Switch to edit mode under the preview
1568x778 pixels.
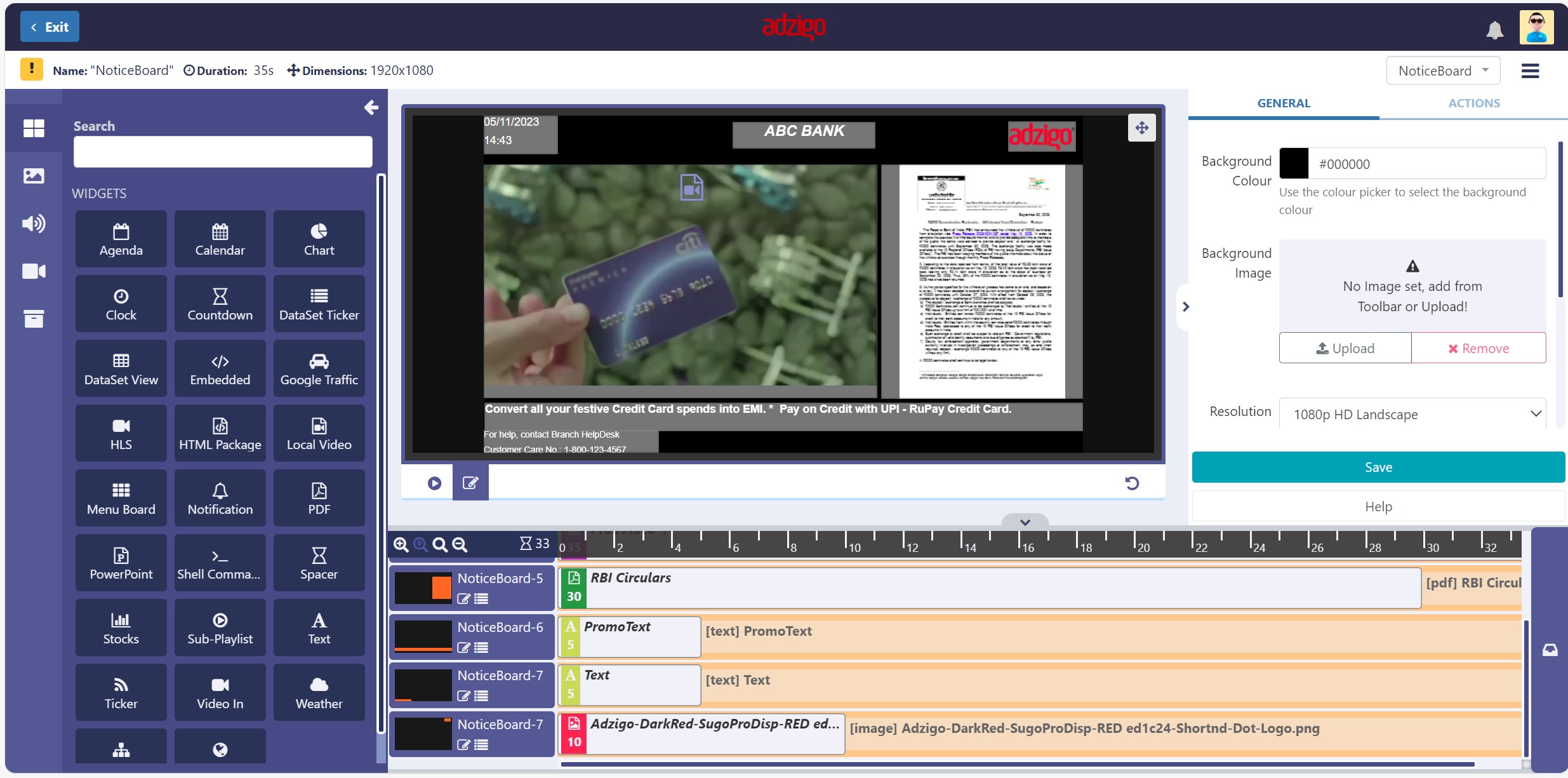coord(470,483)
